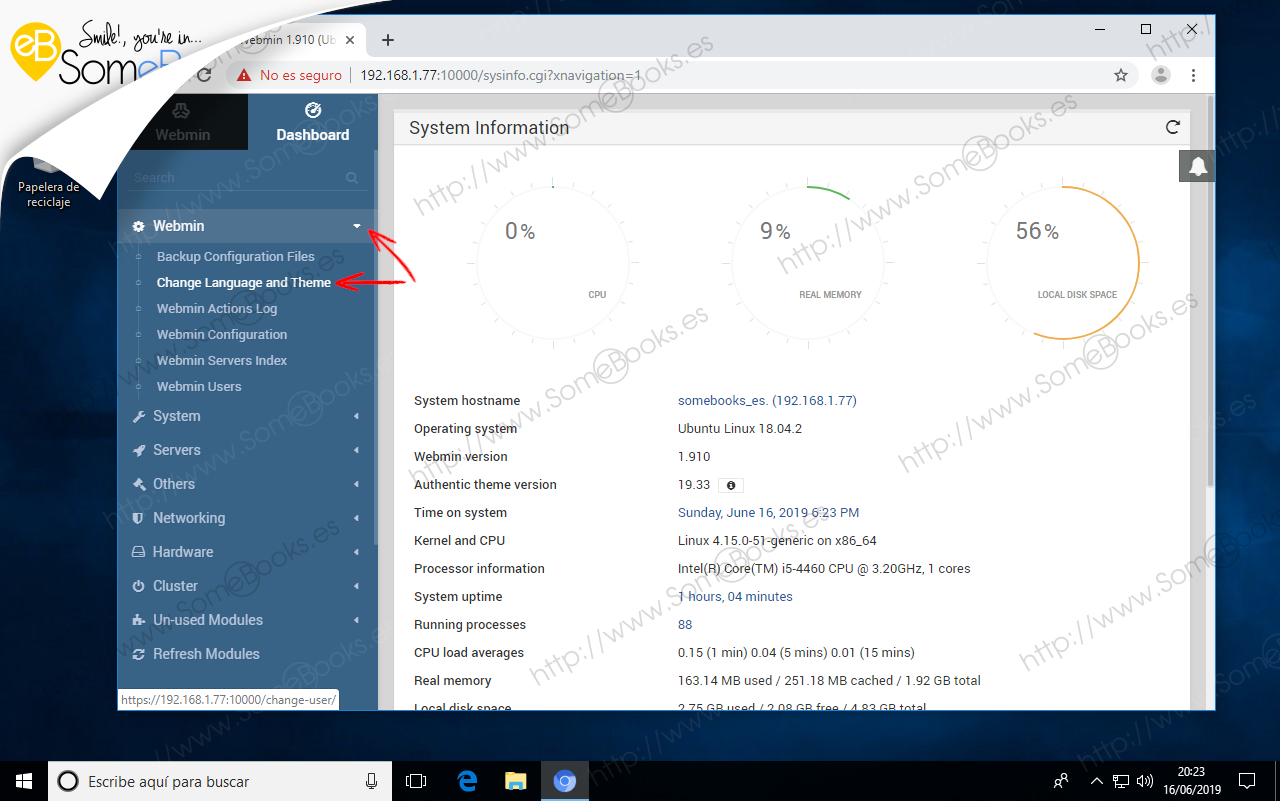
Task: Click the Hardware icon in the sidebar
Action: point(139,551)
